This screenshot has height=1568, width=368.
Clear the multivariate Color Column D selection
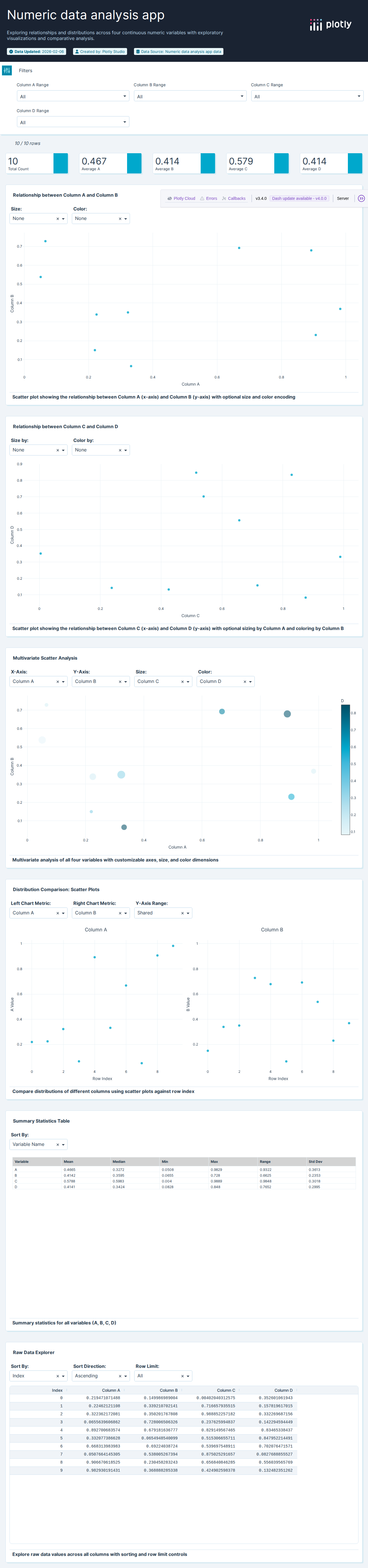[245, 682]
